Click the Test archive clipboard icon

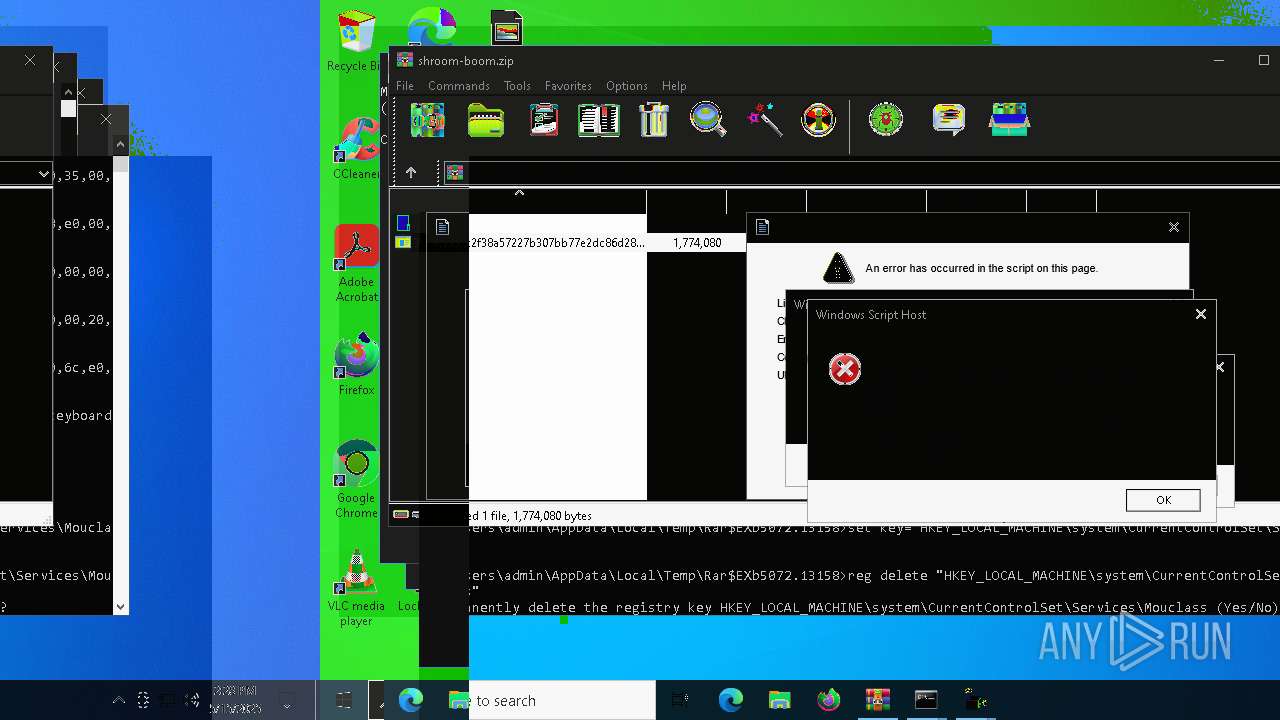point(544,120)
